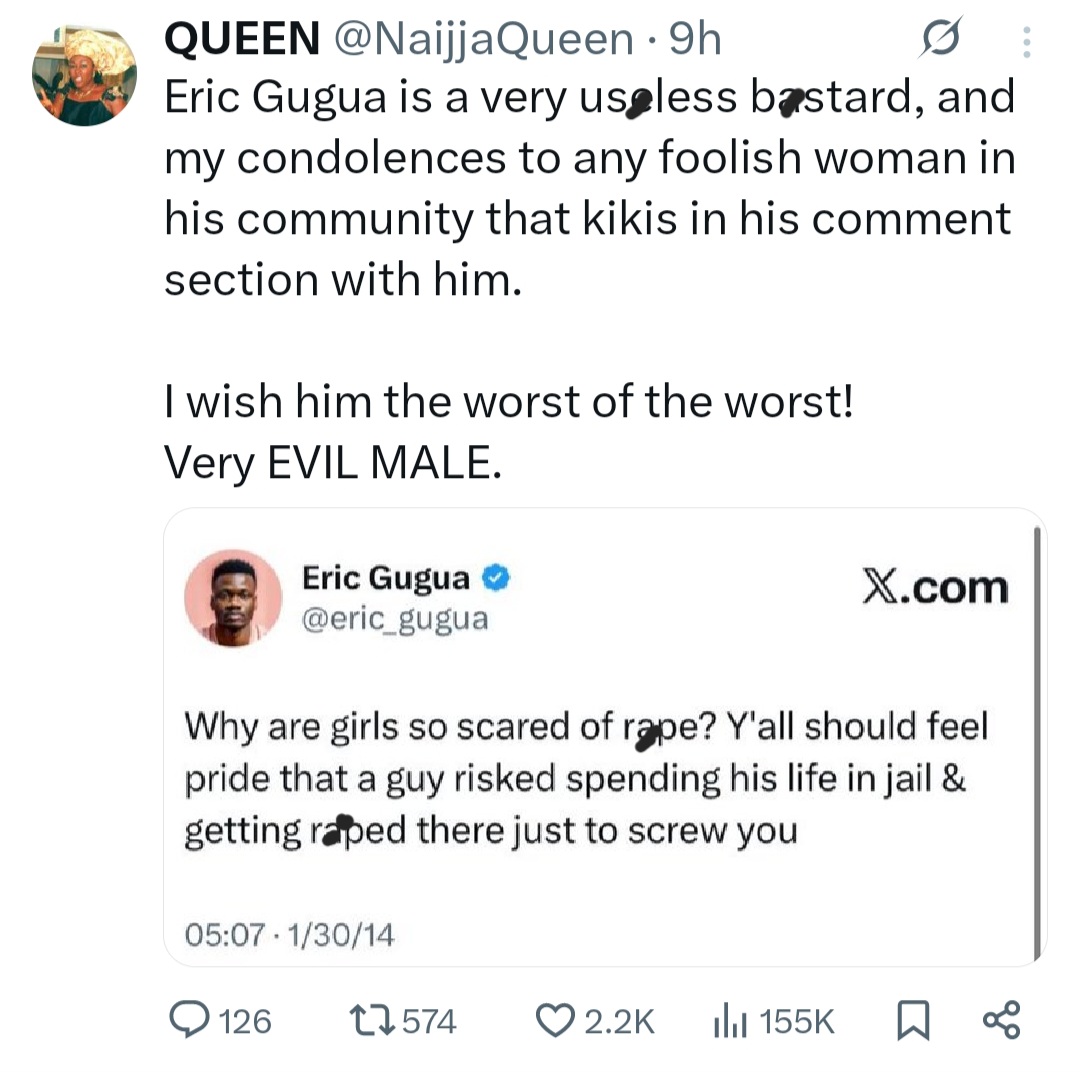Open the @eric_gugua handle
Screen dimensions: 1080x1072
tap(395, 619)
